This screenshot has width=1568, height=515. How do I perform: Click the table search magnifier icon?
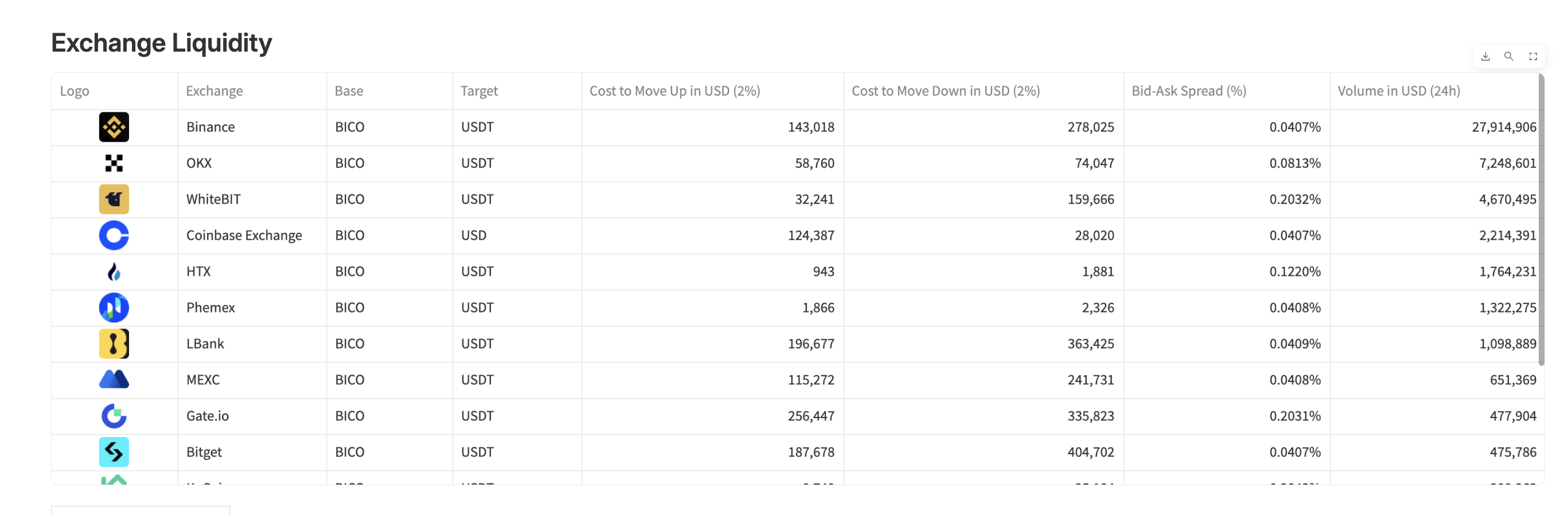(x=1509, y=57)
